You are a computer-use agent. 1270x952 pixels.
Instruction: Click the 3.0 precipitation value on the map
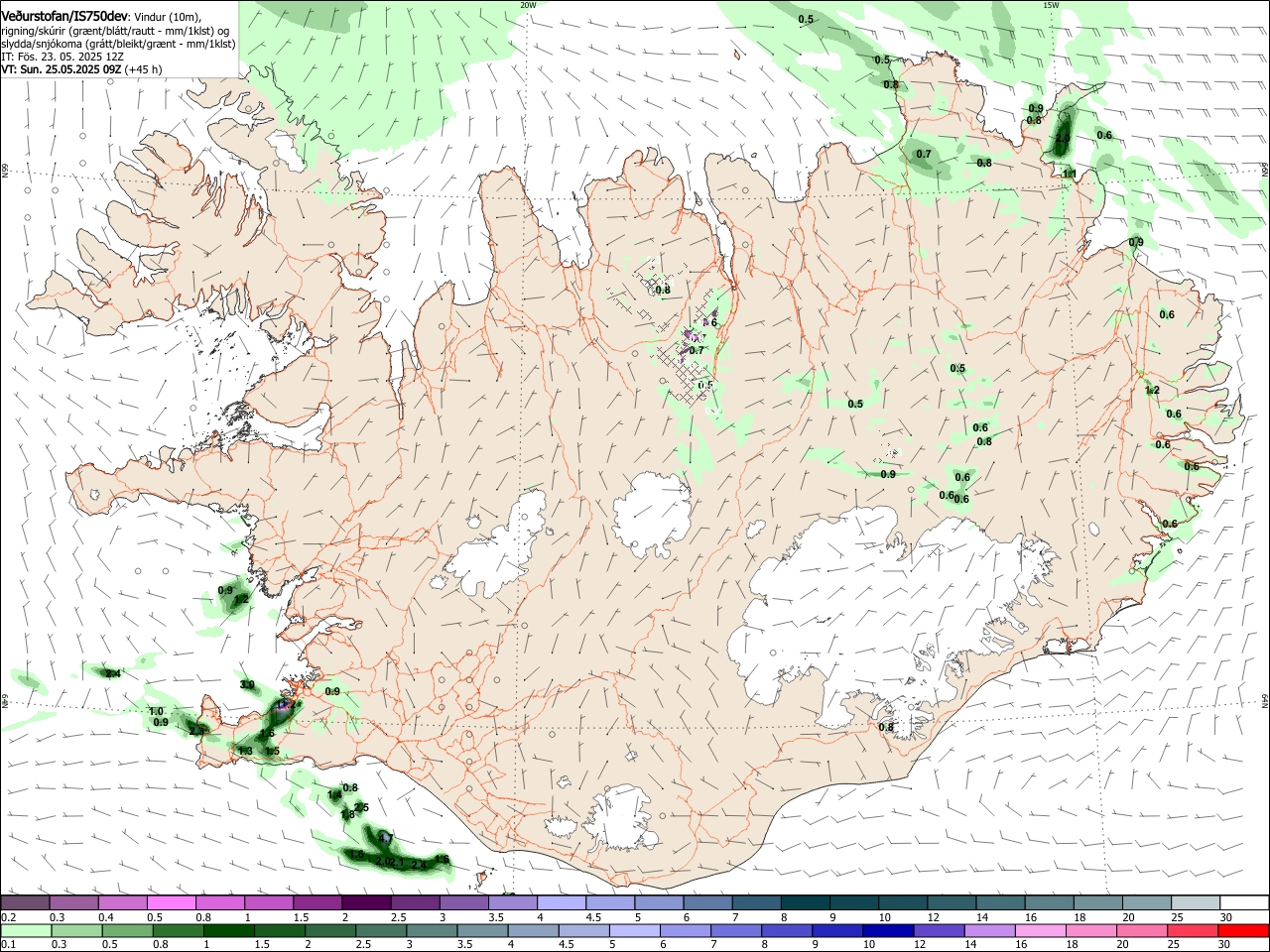(x=248, y=685)
